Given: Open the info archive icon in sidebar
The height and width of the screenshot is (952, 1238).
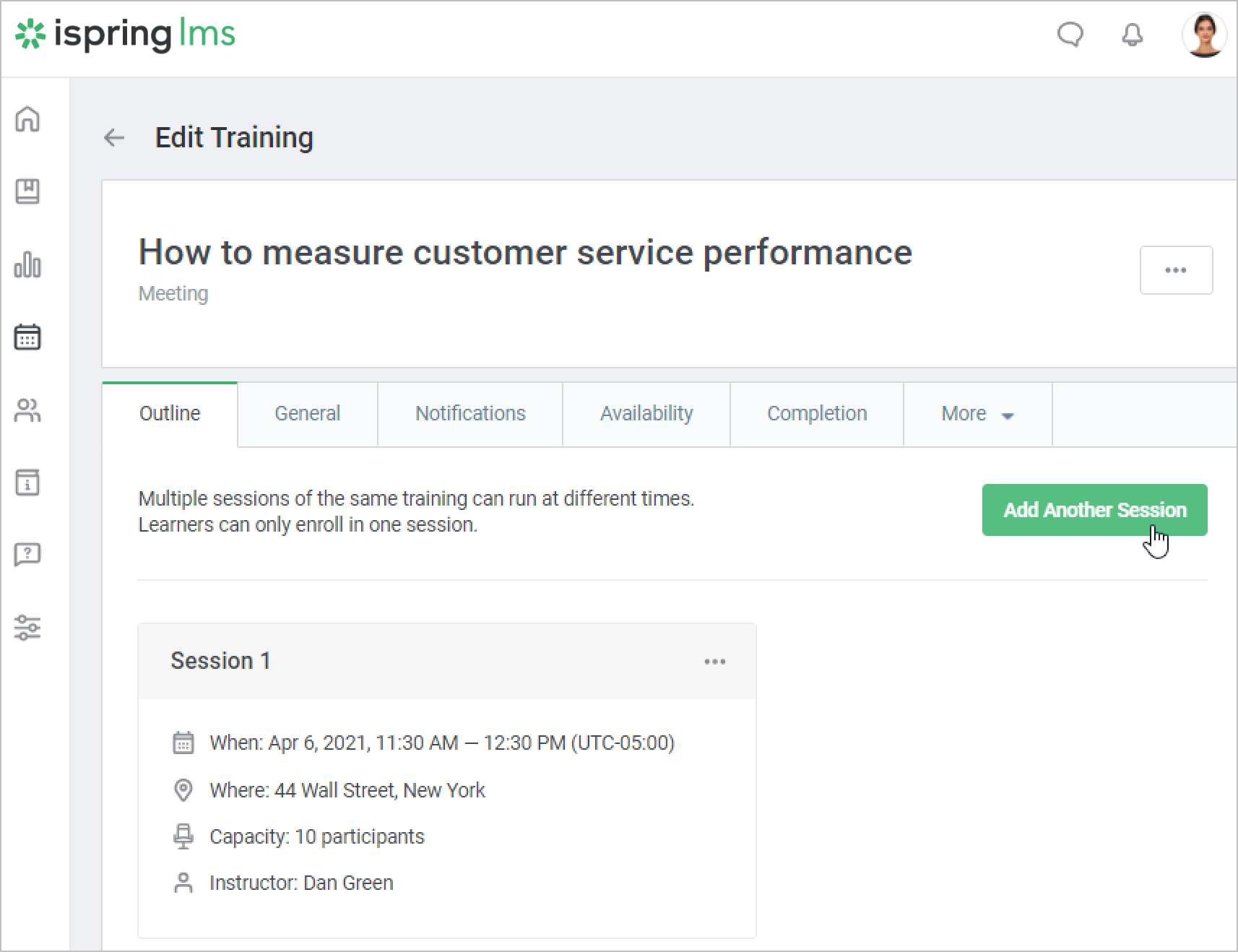Looking at the screenshot, I should pos(27,483).
